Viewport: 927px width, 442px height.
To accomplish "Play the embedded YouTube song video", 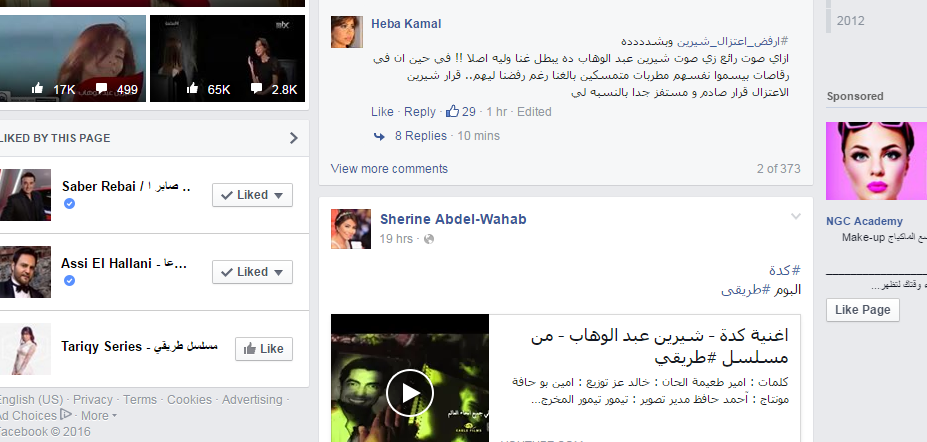I will tap(410, 393).
